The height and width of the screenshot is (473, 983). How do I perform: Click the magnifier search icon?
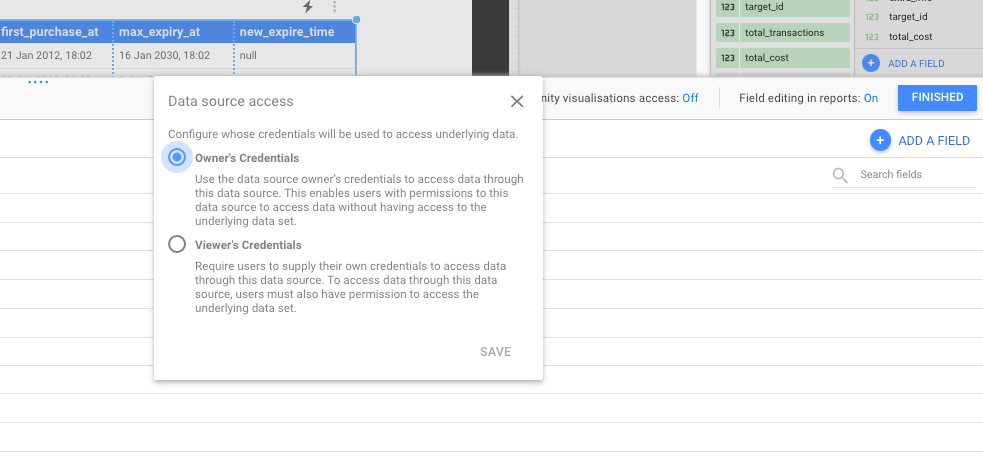[x=841, y=175]
